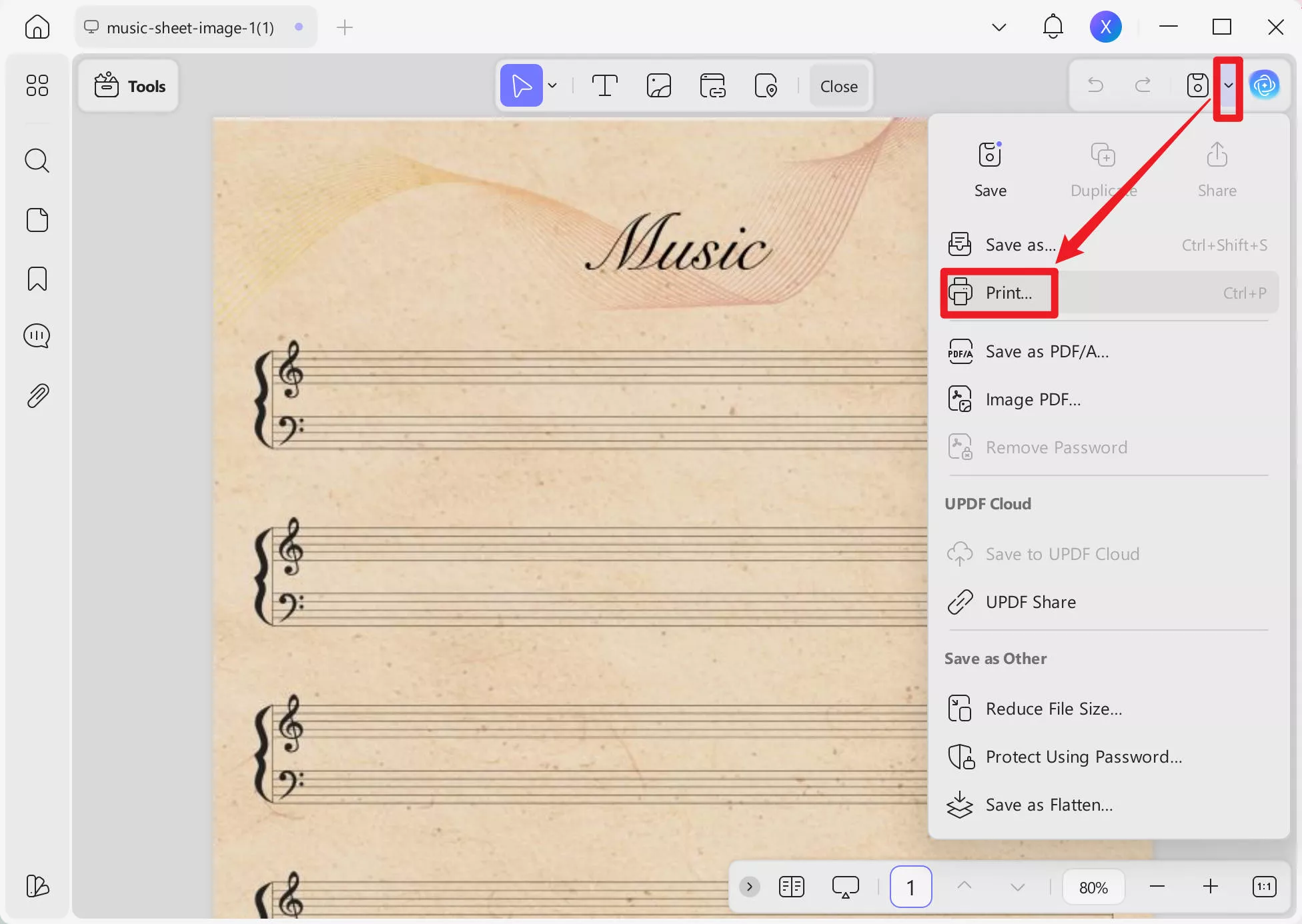The width and height of the screenshot is (1302, 924).
Task: Choose Reduce File Size from the menu
Action: pyautogui.click(x=1054, y=708)
